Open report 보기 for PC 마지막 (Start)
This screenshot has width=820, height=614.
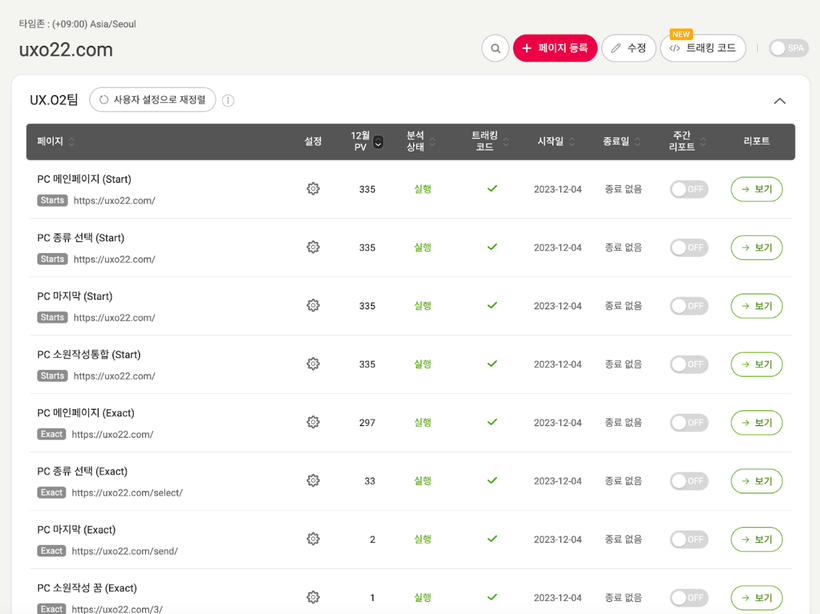pos(756,305)
